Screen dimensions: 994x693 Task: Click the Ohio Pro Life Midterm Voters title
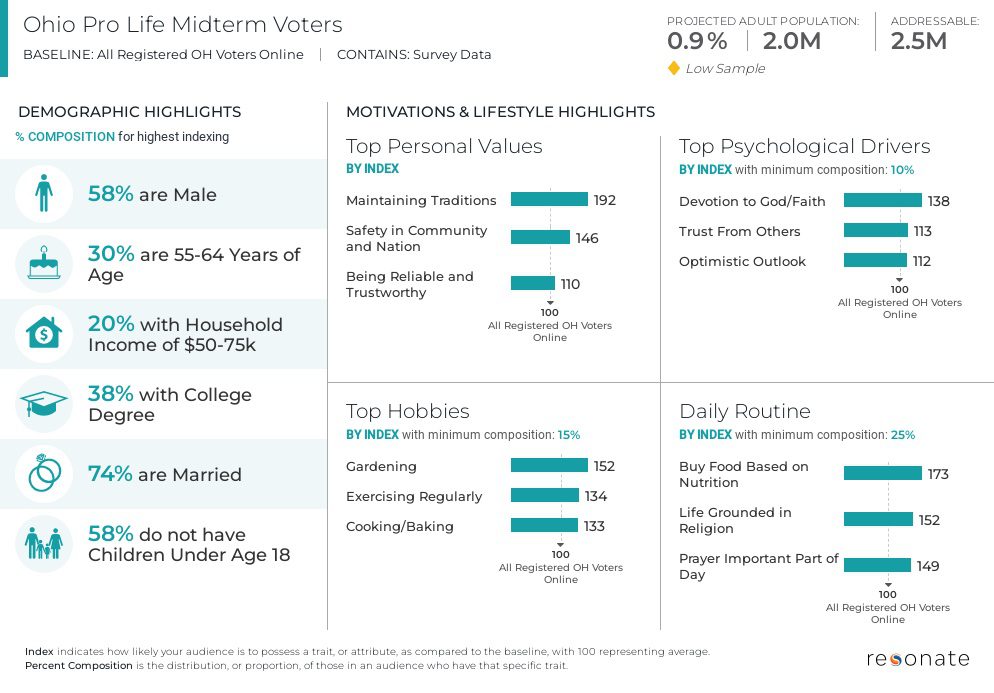[x=182, y=25]
